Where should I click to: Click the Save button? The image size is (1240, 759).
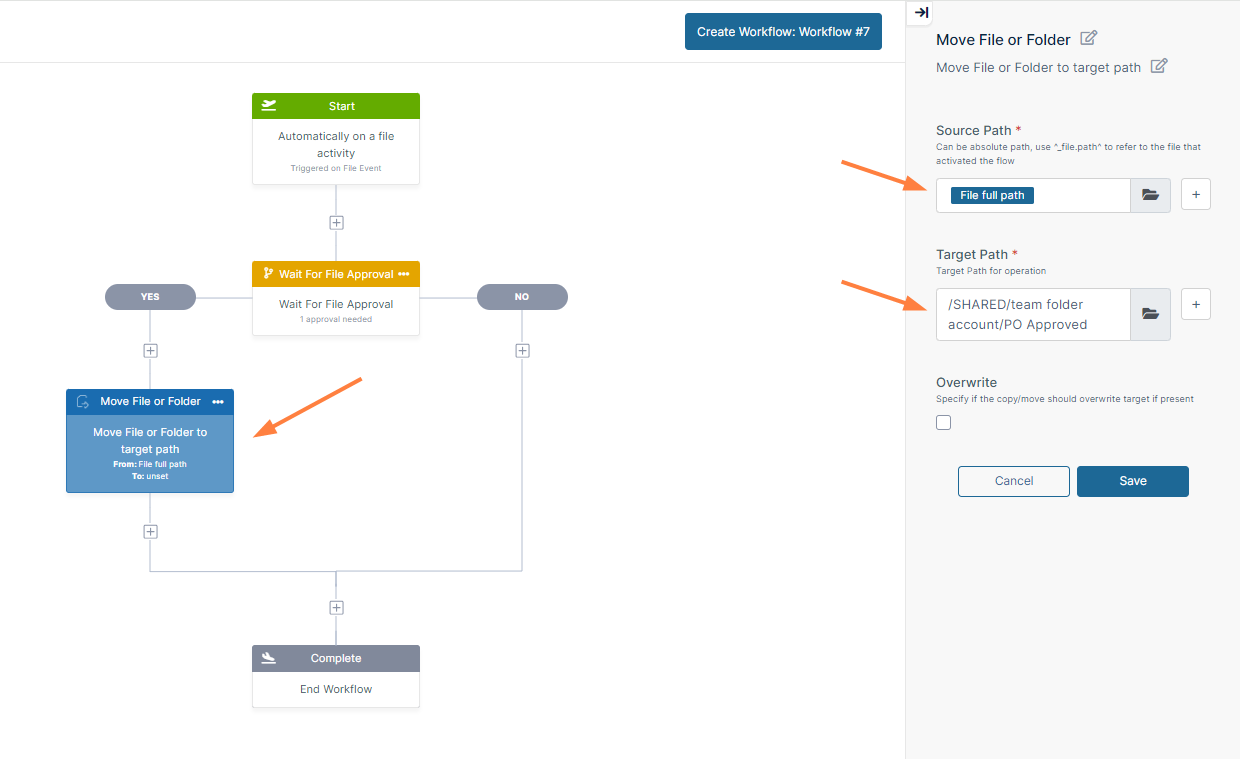(x=1132, y=481)
